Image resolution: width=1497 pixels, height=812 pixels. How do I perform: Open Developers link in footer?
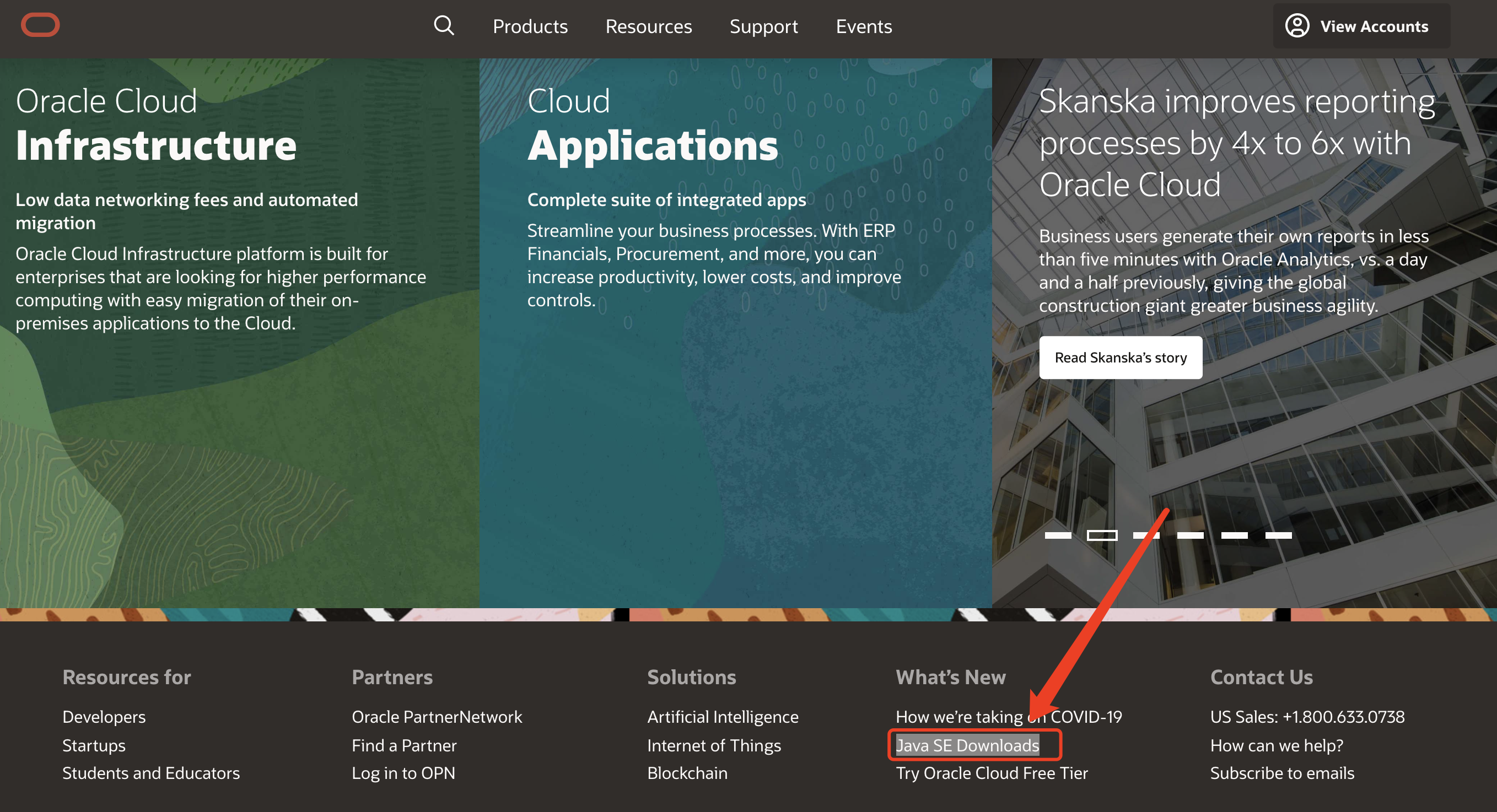104,717
